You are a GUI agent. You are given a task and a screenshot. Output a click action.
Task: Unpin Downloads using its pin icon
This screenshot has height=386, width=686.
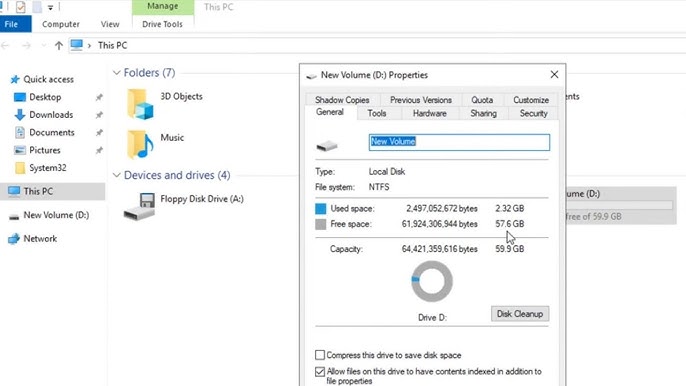(x=99, y=115)
